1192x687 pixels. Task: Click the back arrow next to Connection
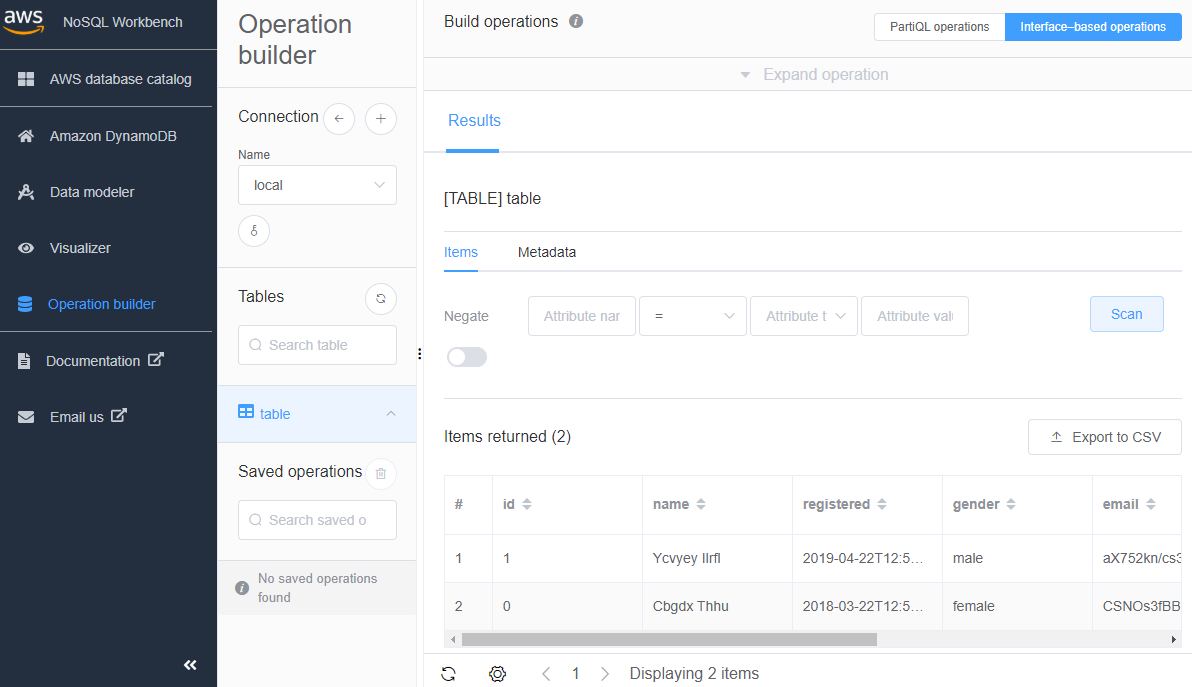point(339,119)
